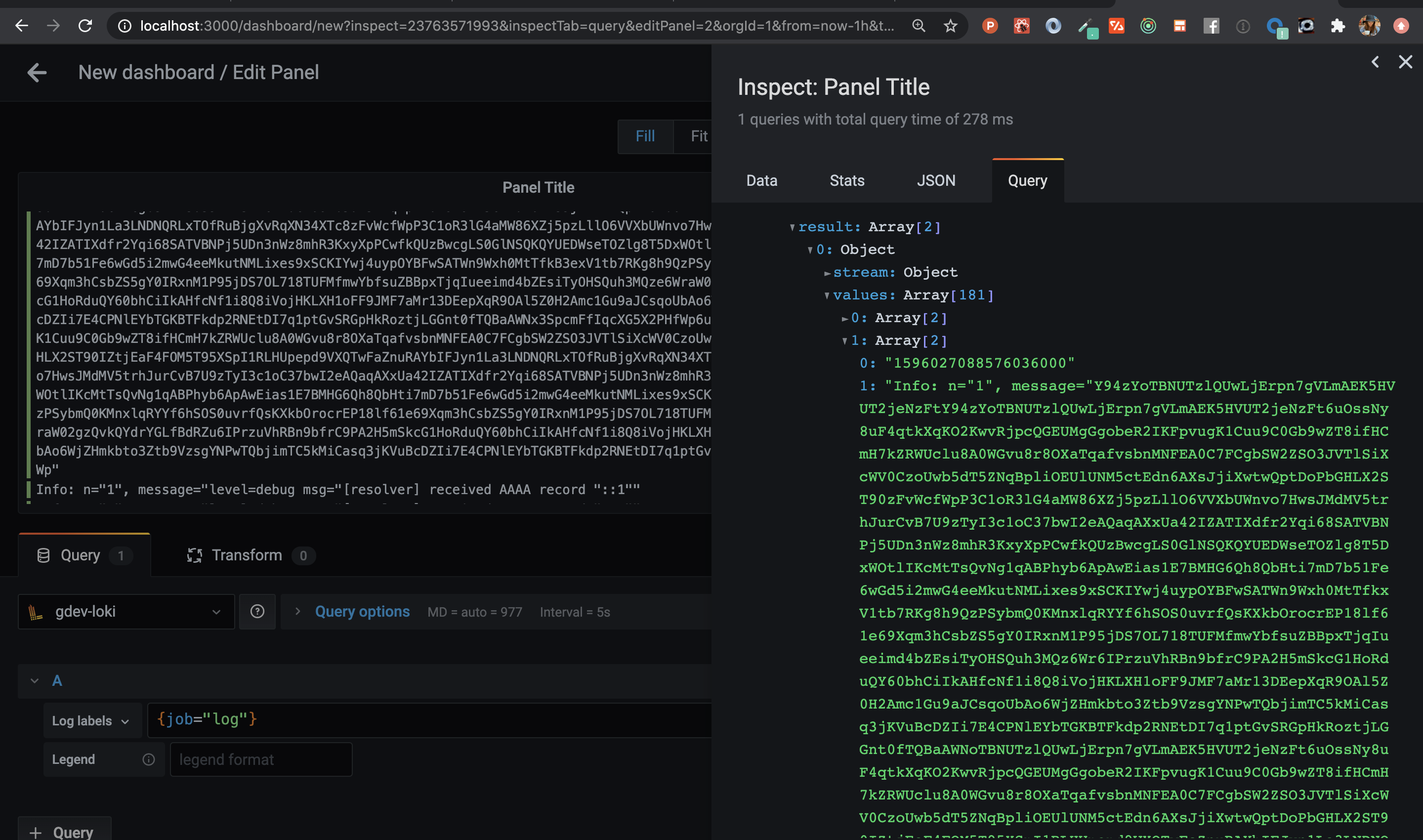Expand Query options section
The height and width of the screenshot is (840, 1423).
362,612
